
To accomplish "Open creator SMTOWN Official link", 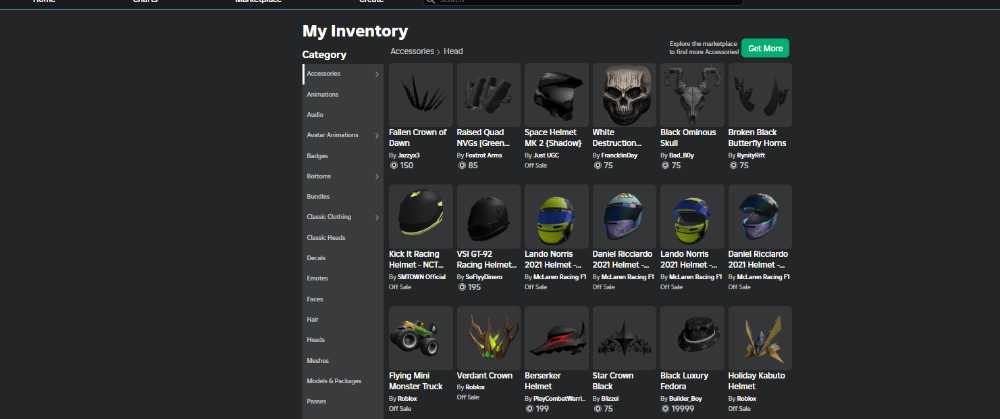I will point(421,277).
